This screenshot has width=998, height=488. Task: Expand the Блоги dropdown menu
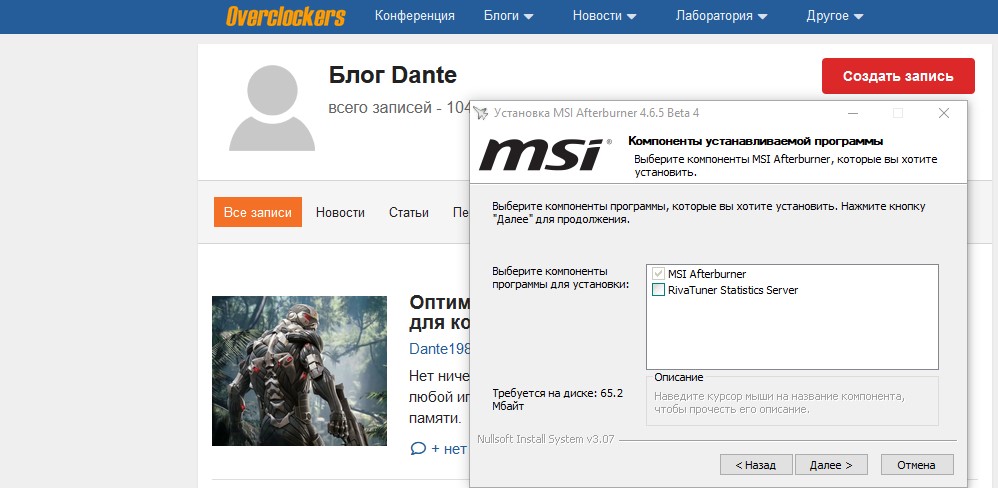[x=508, y=16]
